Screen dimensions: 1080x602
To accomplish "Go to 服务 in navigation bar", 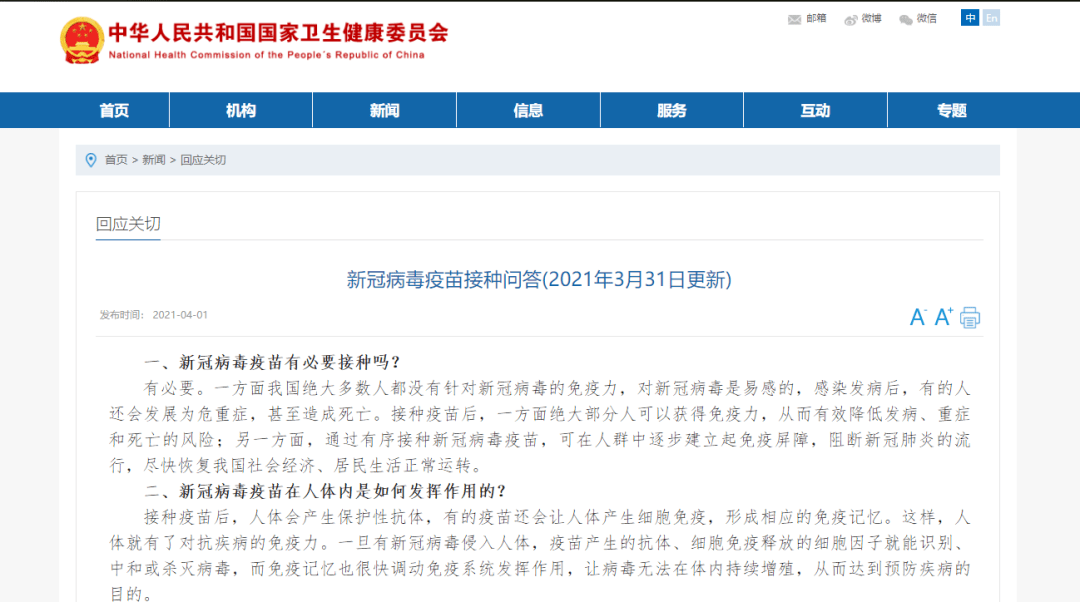I will pos(672,110).
